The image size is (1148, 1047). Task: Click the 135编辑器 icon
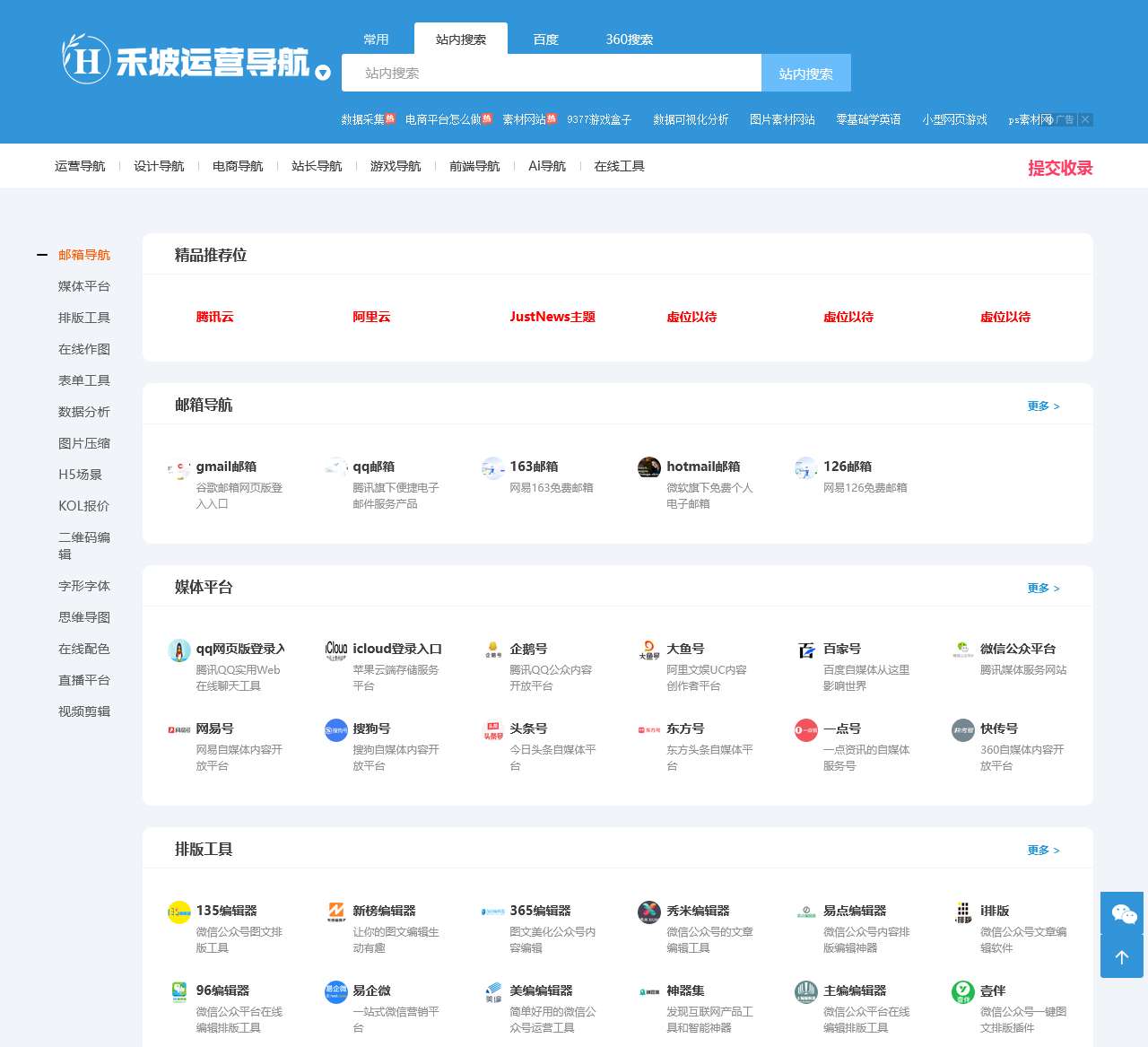(179, 912)
